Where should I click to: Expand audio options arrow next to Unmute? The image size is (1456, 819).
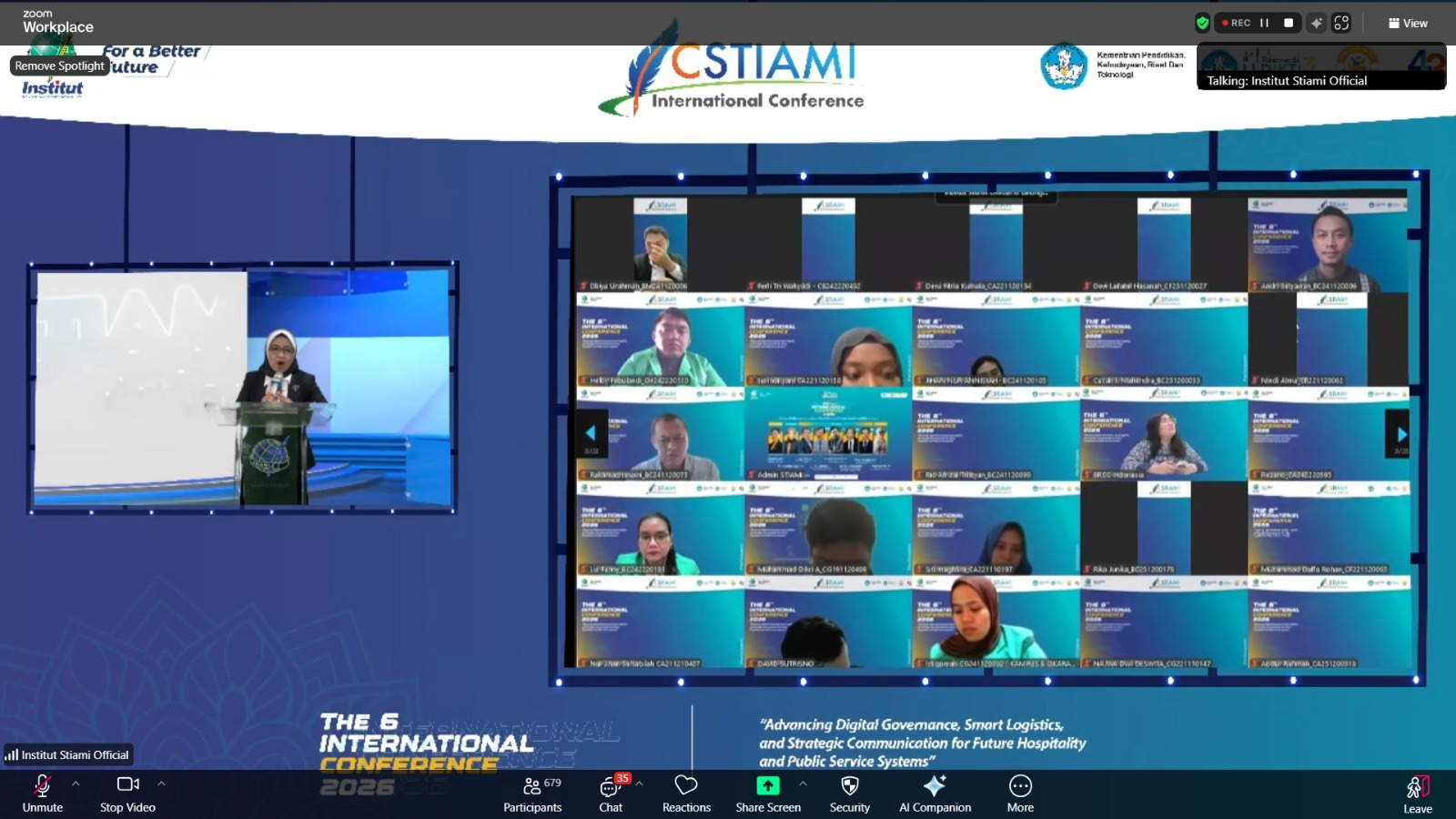[76, 783]
